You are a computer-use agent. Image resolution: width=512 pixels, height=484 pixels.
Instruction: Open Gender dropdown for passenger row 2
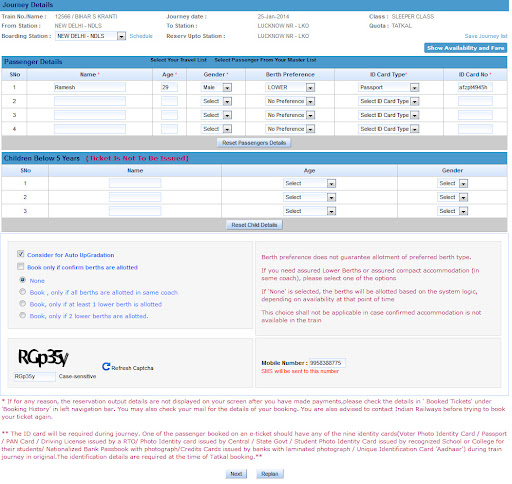216,101
